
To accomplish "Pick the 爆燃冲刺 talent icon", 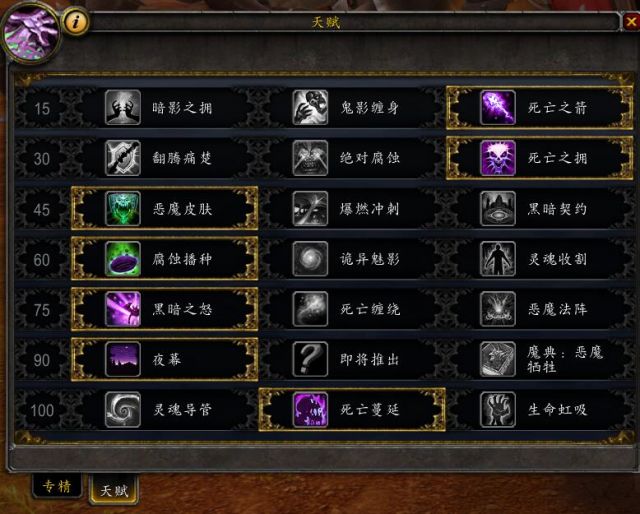I will coord(310,208).
